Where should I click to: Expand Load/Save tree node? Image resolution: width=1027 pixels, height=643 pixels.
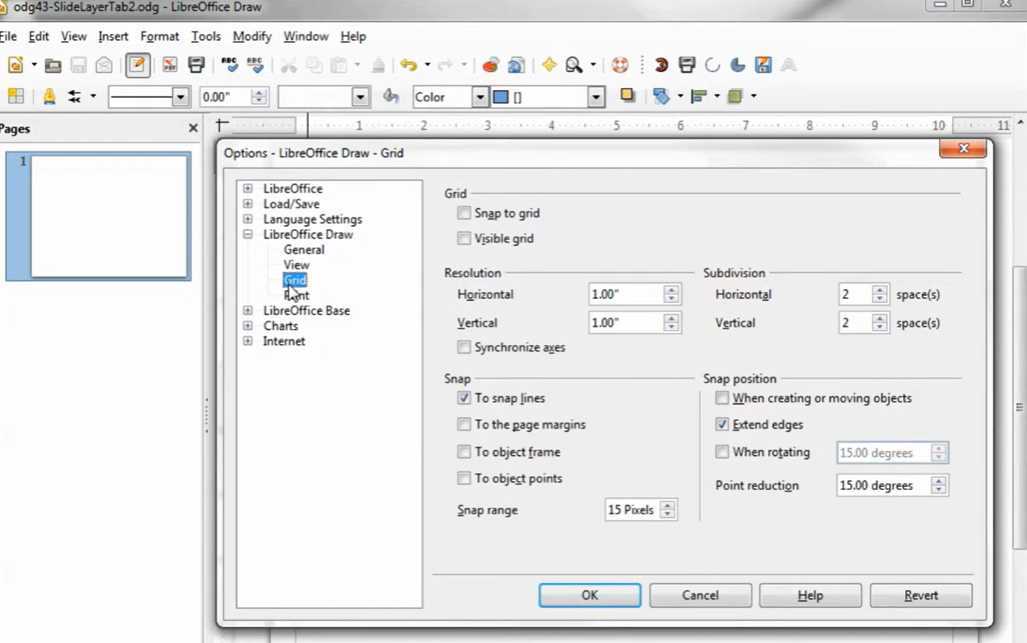pos(248,204)
